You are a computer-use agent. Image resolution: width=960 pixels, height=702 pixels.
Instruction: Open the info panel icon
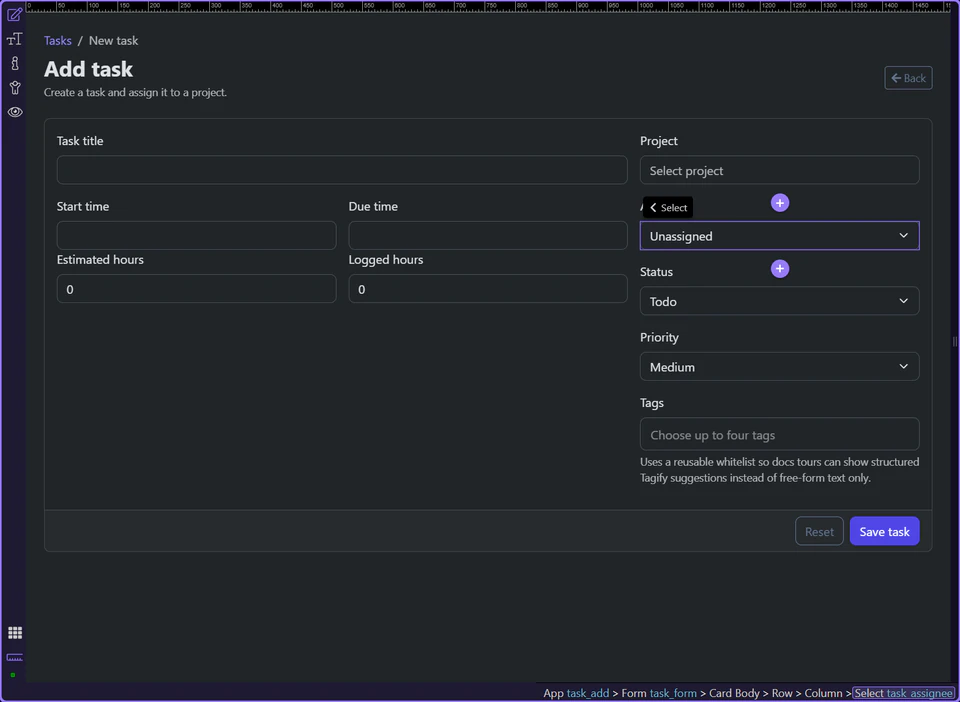coord(14,63)
